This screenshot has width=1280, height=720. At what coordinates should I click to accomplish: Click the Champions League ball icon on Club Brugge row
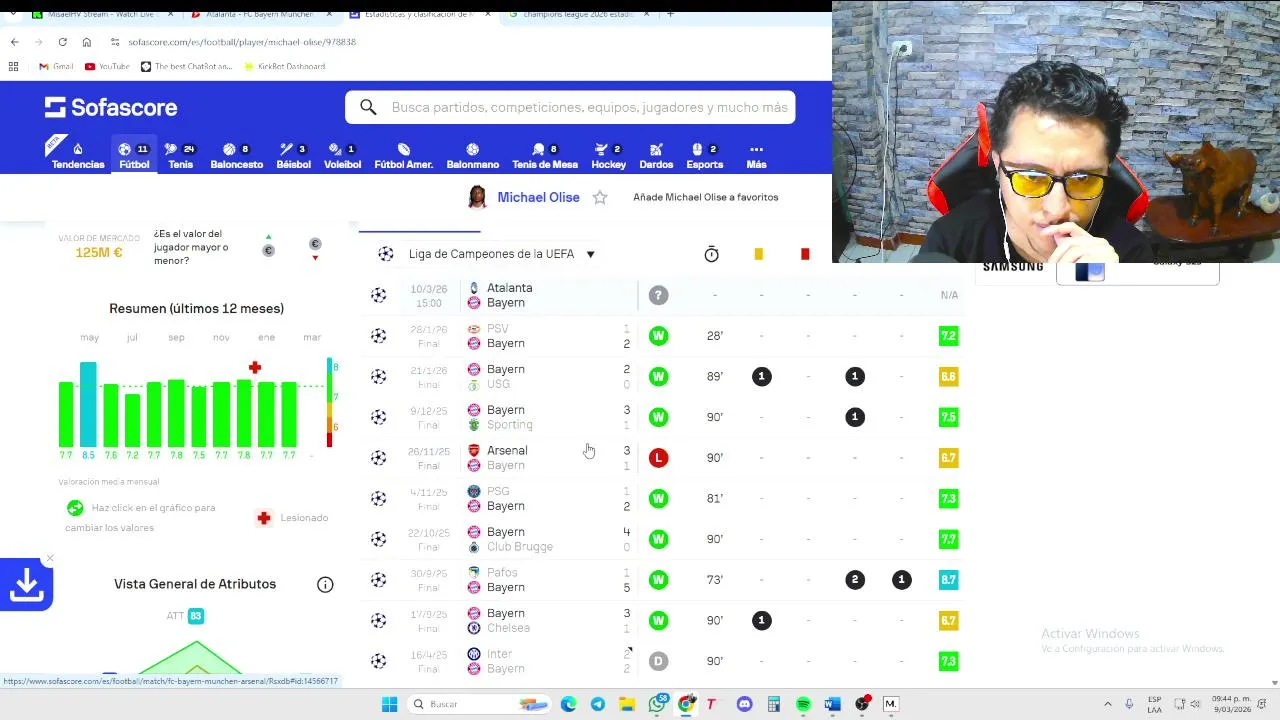[378, 539]
